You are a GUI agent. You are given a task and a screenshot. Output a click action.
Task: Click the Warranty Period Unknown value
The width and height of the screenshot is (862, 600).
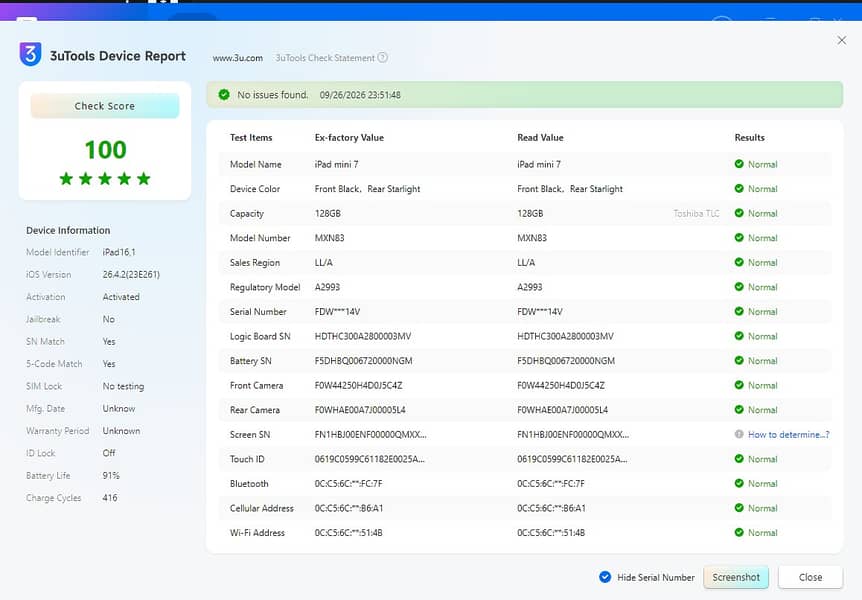pos(121,431)
